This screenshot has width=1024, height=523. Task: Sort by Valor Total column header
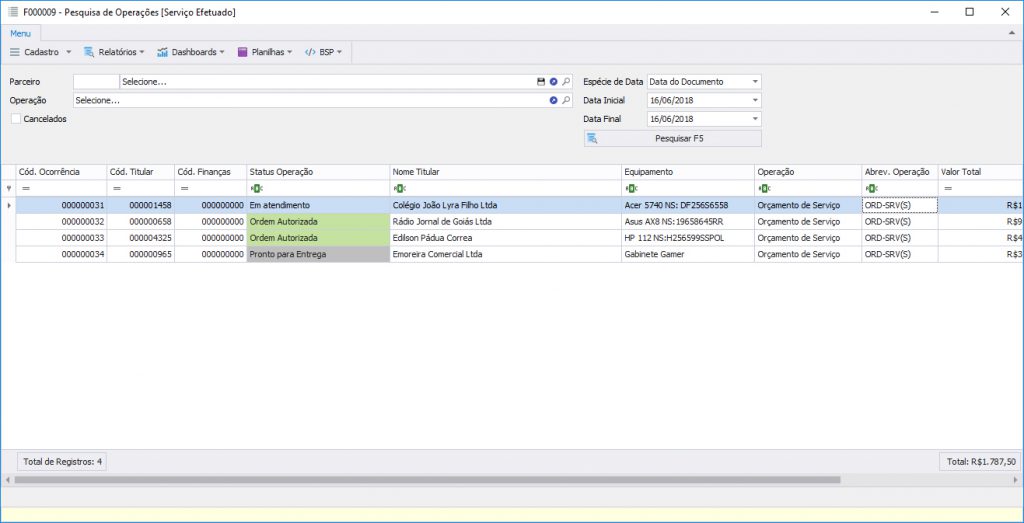coord(980,172)
